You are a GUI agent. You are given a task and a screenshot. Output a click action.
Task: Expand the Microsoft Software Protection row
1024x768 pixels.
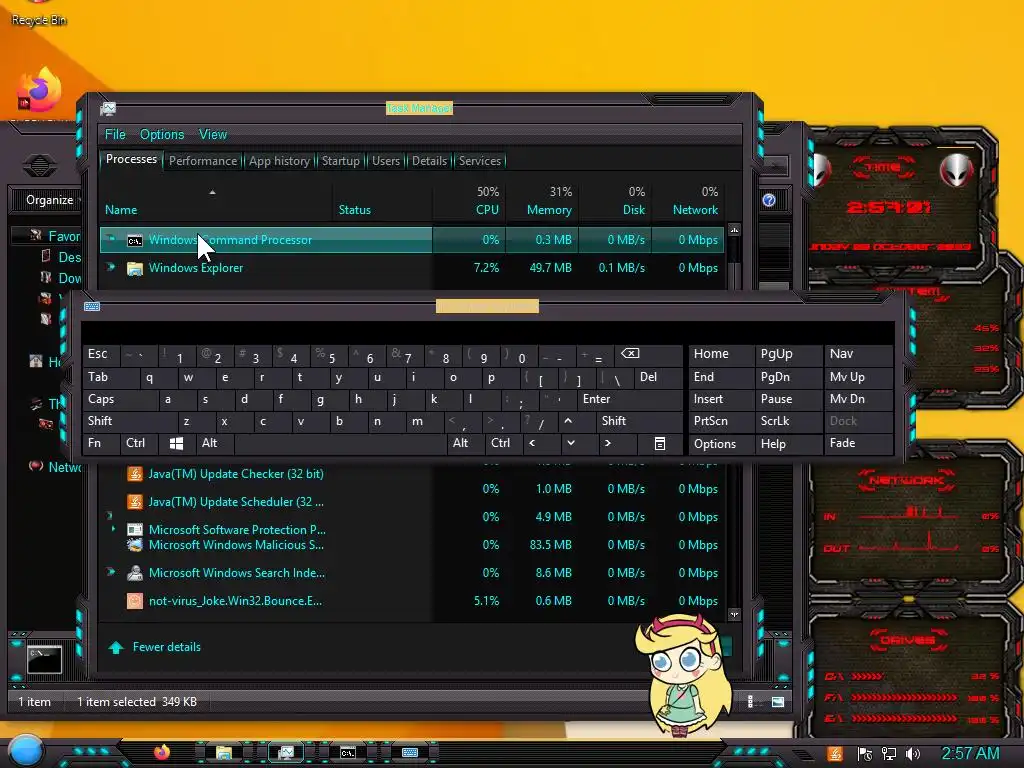click(112, 528)
